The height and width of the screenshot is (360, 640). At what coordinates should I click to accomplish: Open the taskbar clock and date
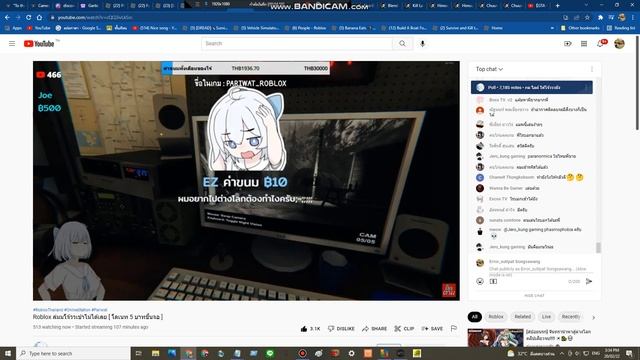[613, 353]
